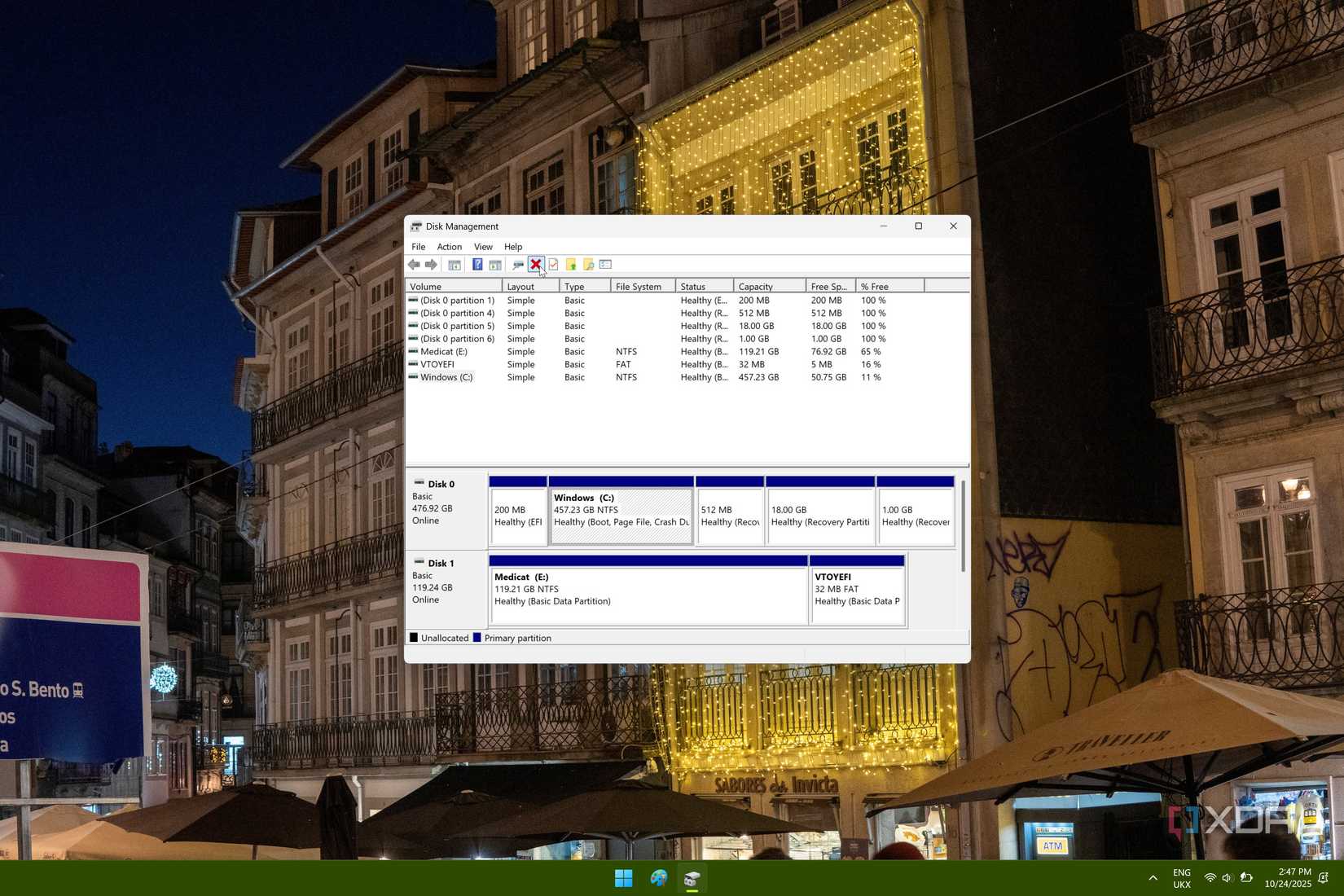
Task: Click the Disk Management title bar icon
Action: click(x=416, y=226)
